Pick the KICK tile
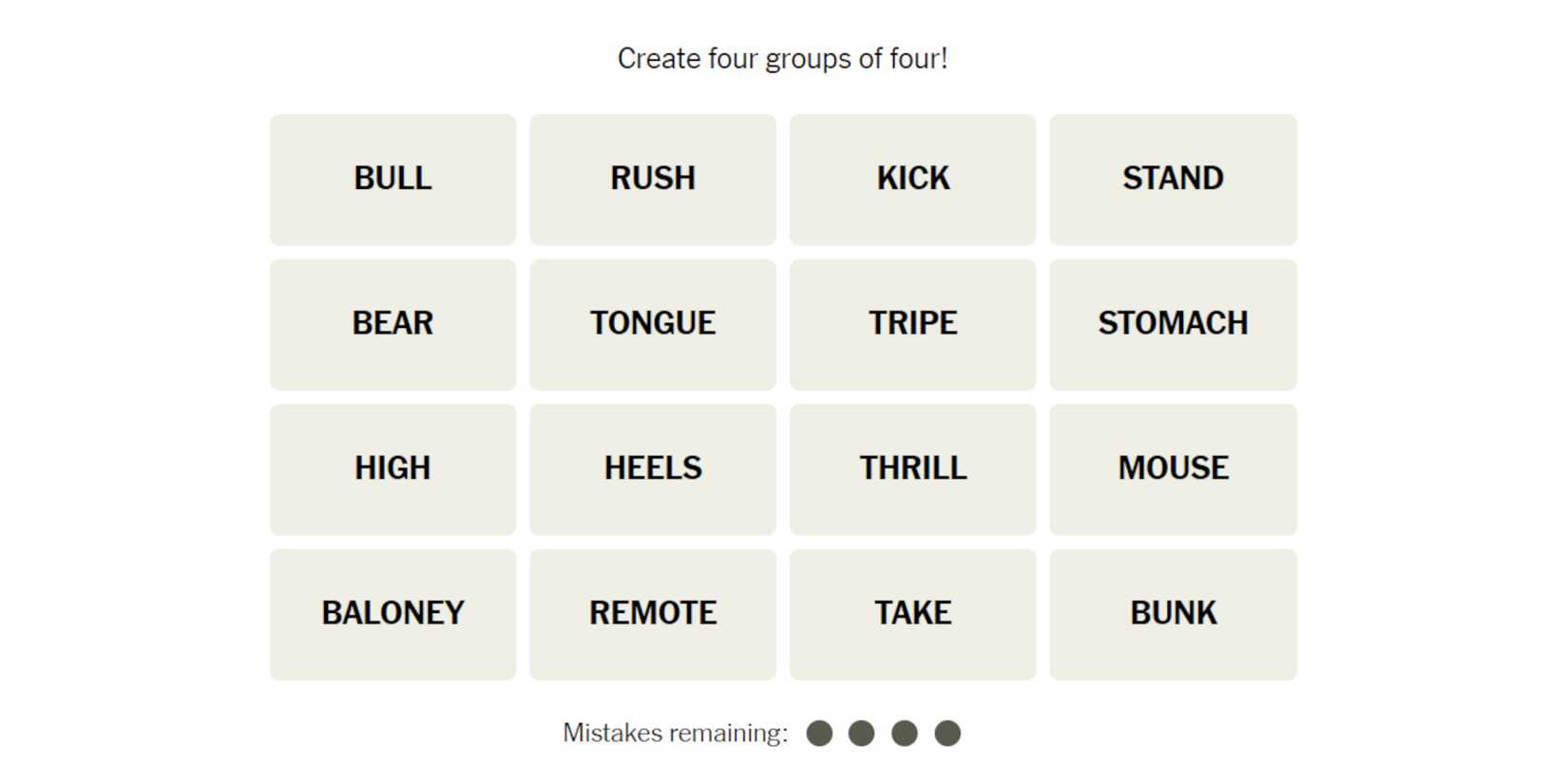 point(912,180)
